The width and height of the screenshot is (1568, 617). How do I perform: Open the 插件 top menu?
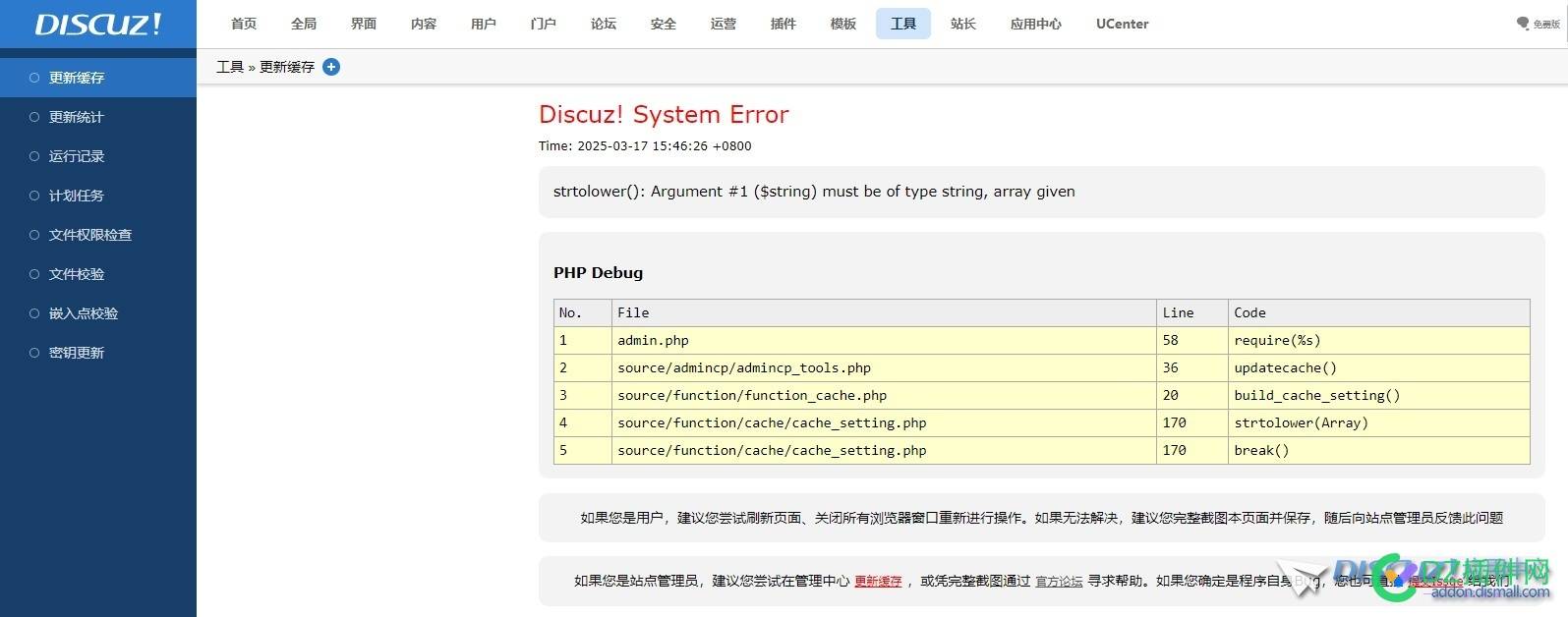pos(784,24)
